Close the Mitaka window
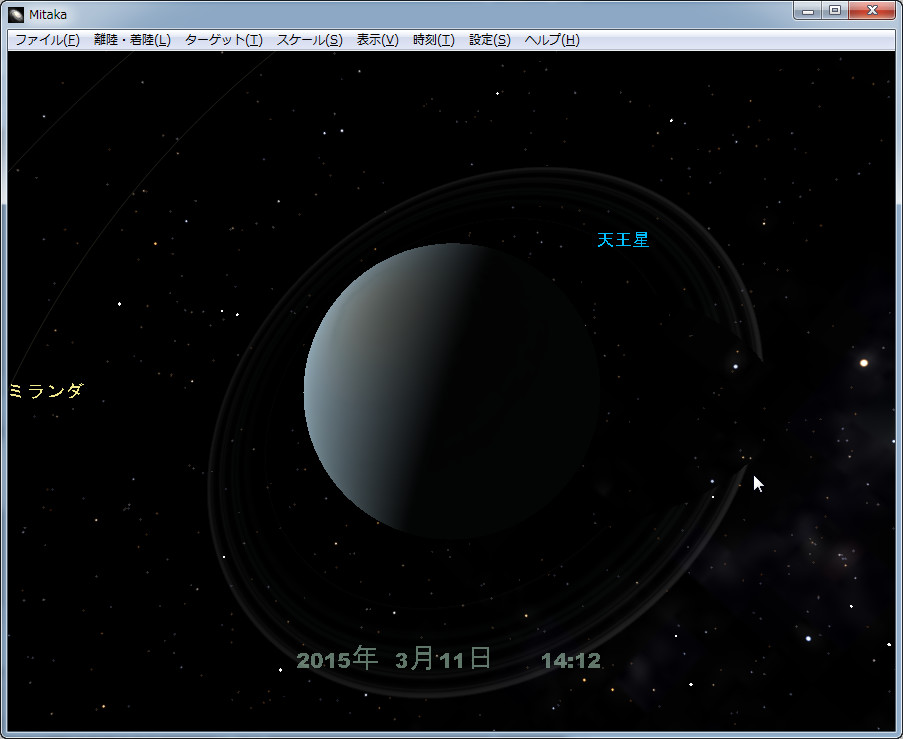The height and width of the screenshot is (739, 903). click(872, 10)
